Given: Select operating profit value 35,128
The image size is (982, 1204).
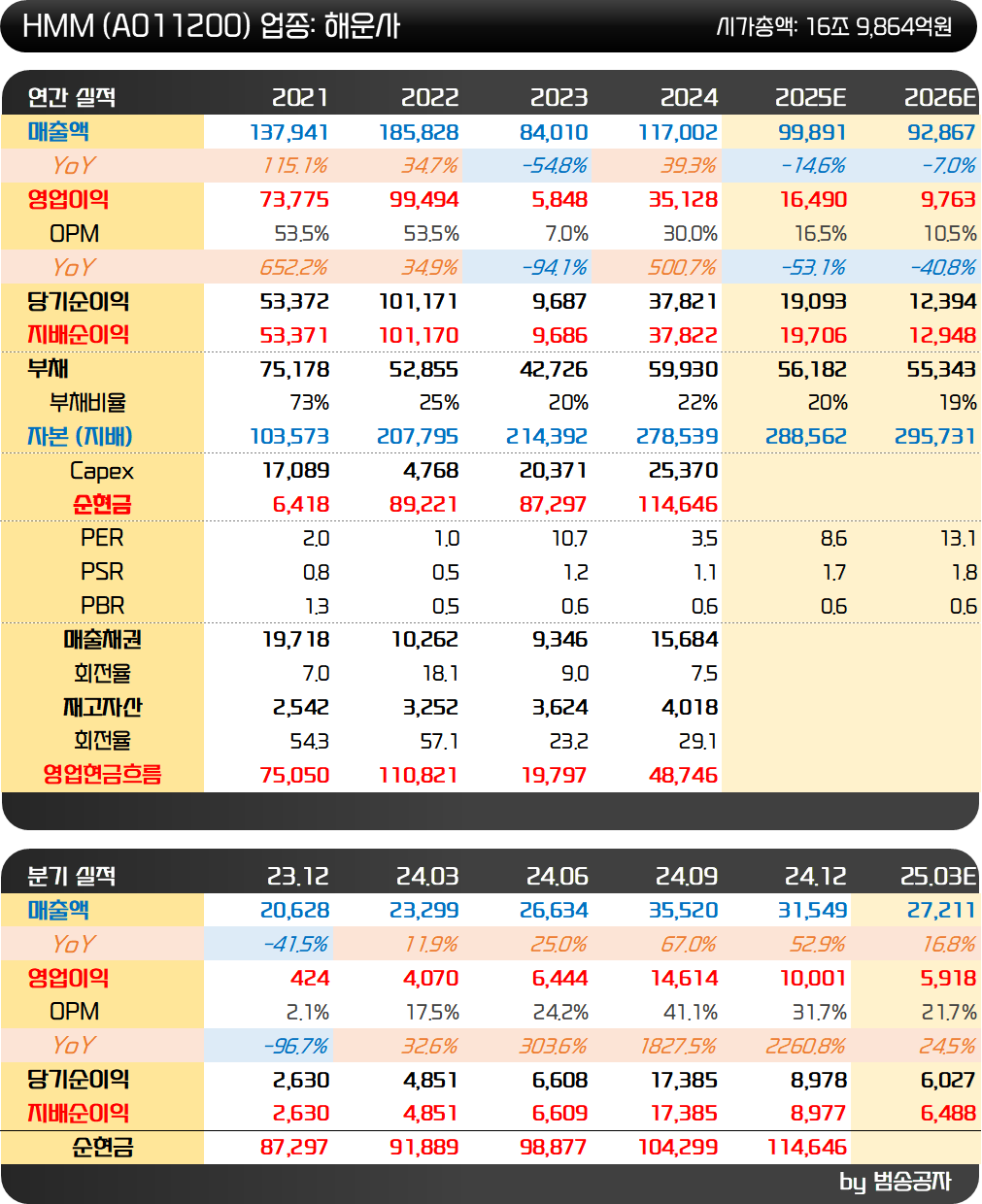Looking at the screenshot, I should click(683, 200).
